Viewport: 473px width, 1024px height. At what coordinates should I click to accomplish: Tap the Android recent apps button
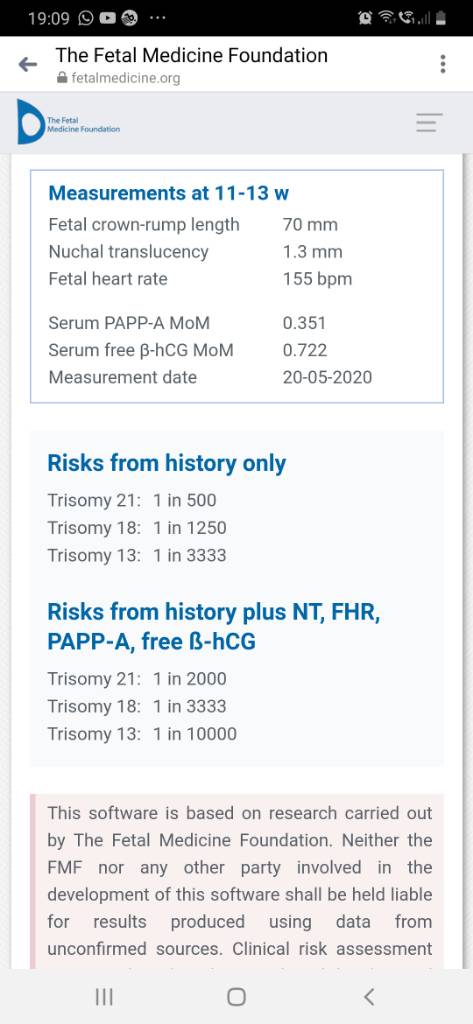pyautogui.click(x=104, y=997)
